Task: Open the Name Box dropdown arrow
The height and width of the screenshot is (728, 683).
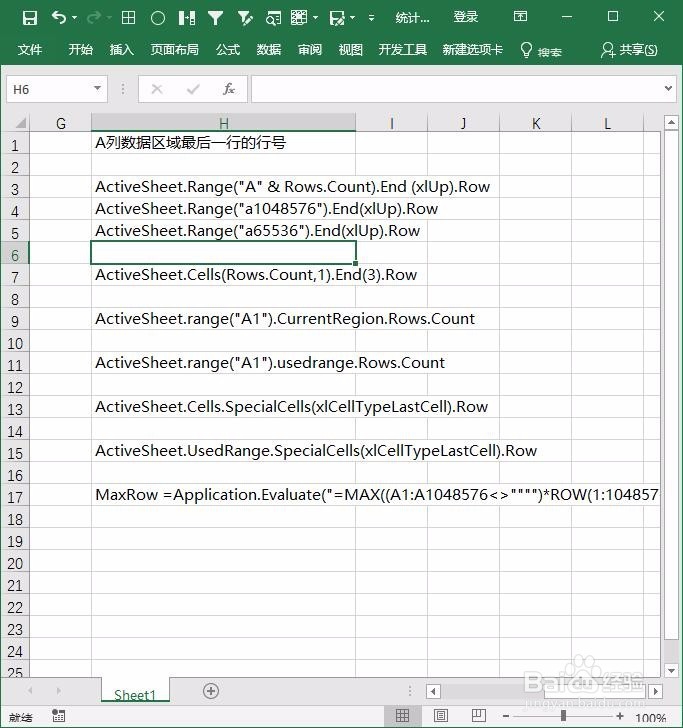Action: [x=98, y=88]
